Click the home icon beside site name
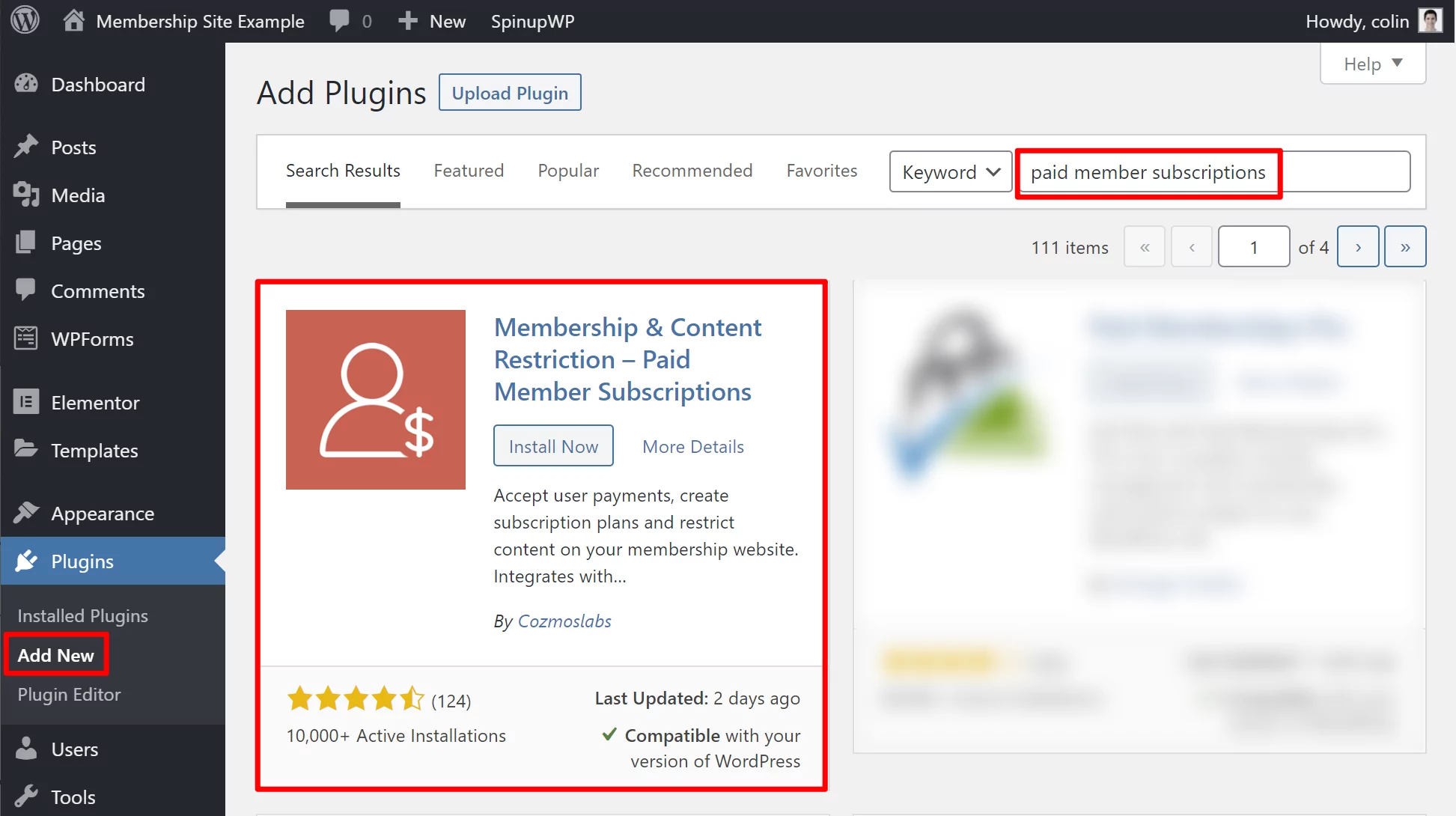1456x816 pixels. (x=73, y=20)
